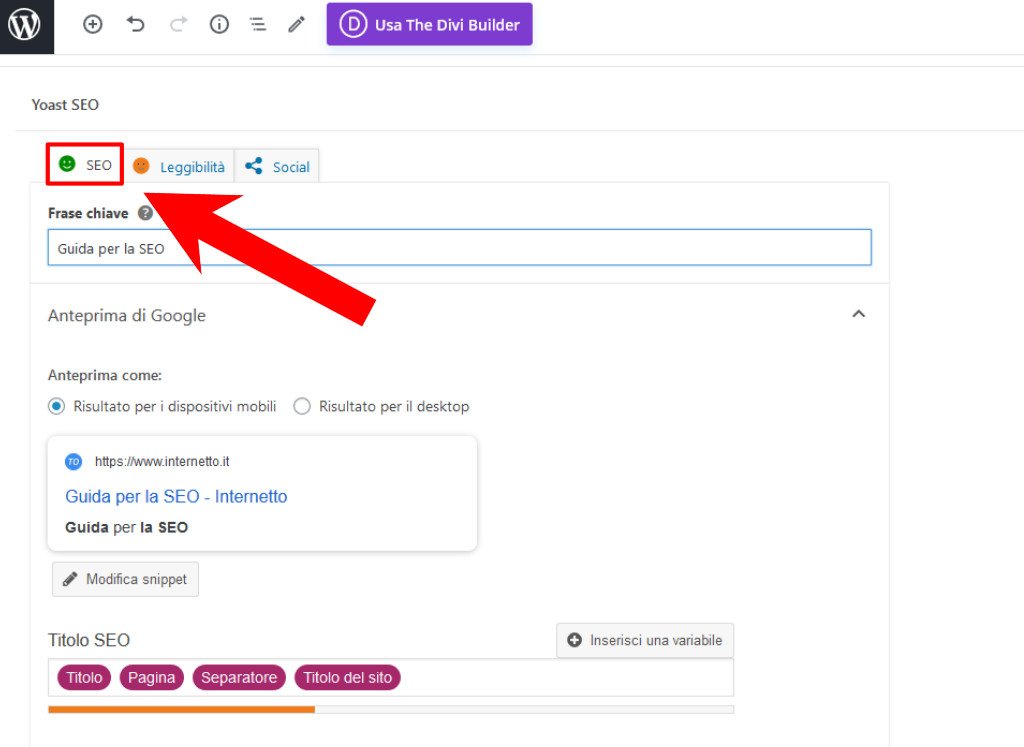The height and width of the screenshot is (747, 1024).
Task: Click Usa The Divi Builder button
Action: tap(429, 25)
